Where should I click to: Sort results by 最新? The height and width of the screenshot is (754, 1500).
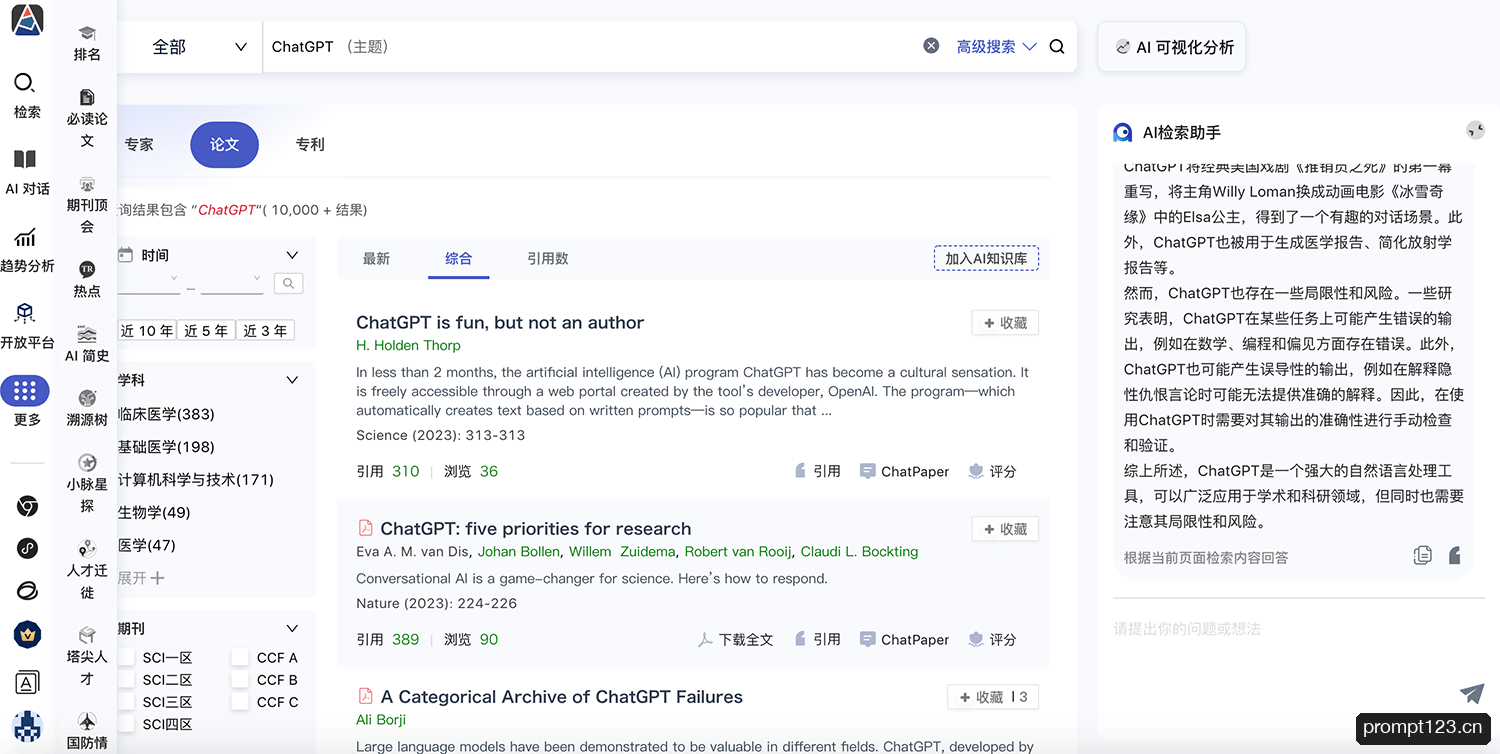pyautogui.click(x=376, y=258)
